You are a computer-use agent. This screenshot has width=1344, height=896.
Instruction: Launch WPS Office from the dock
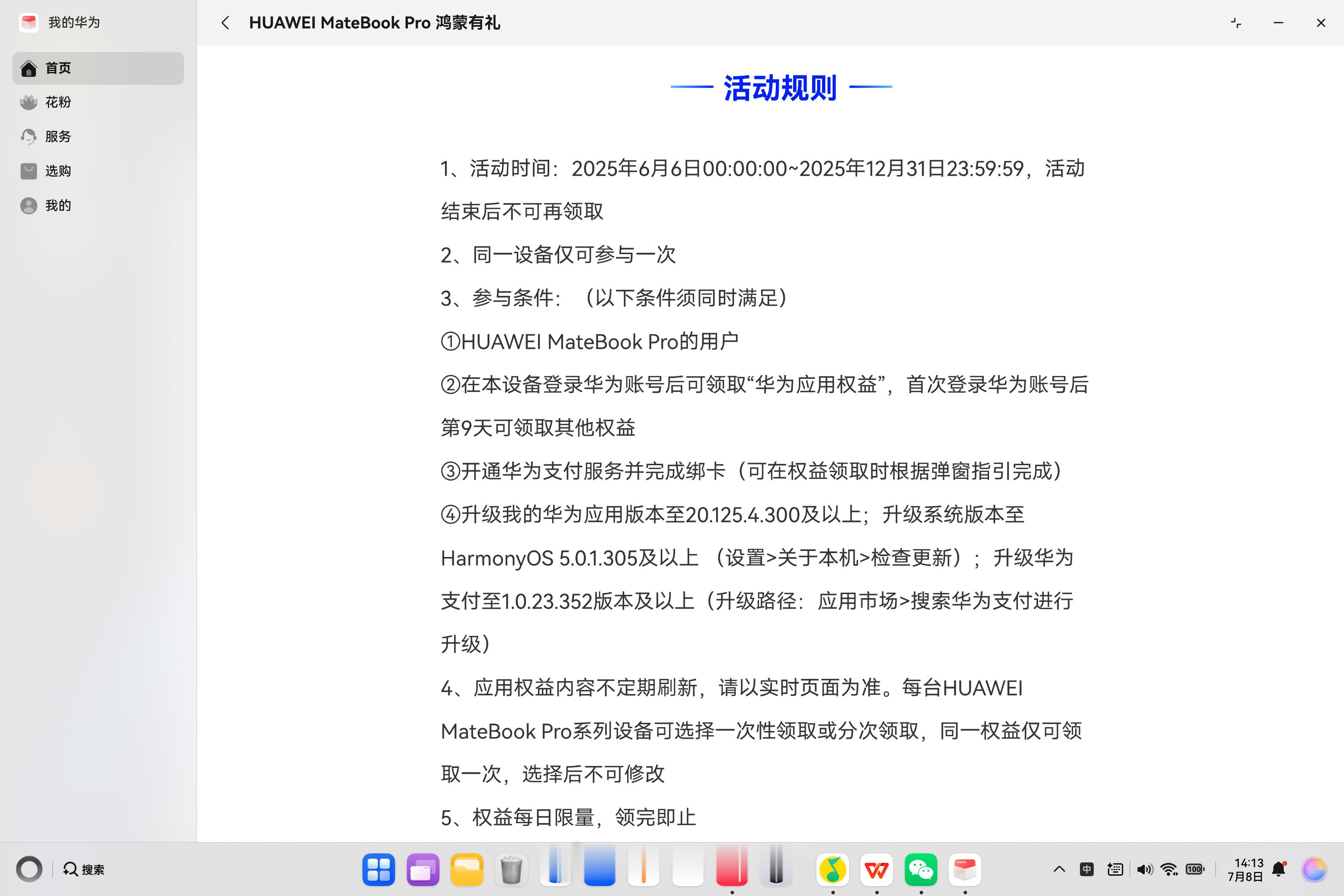[877, 870]
